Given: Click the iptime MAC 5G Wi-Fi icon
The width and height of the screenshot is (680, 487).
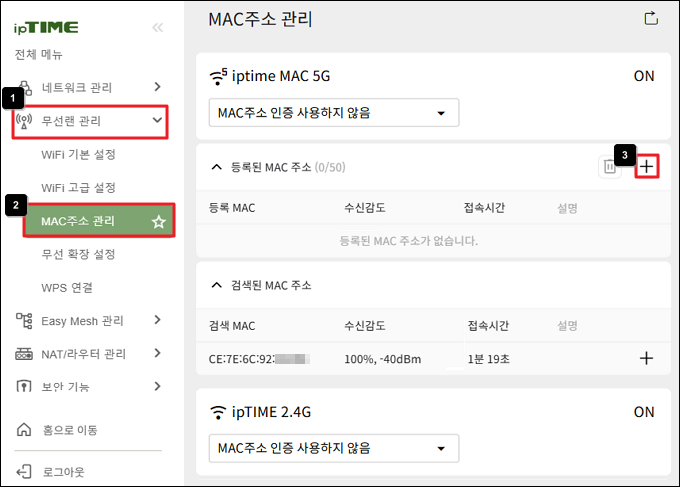Looking at the screenshot, I should point(218,76).
